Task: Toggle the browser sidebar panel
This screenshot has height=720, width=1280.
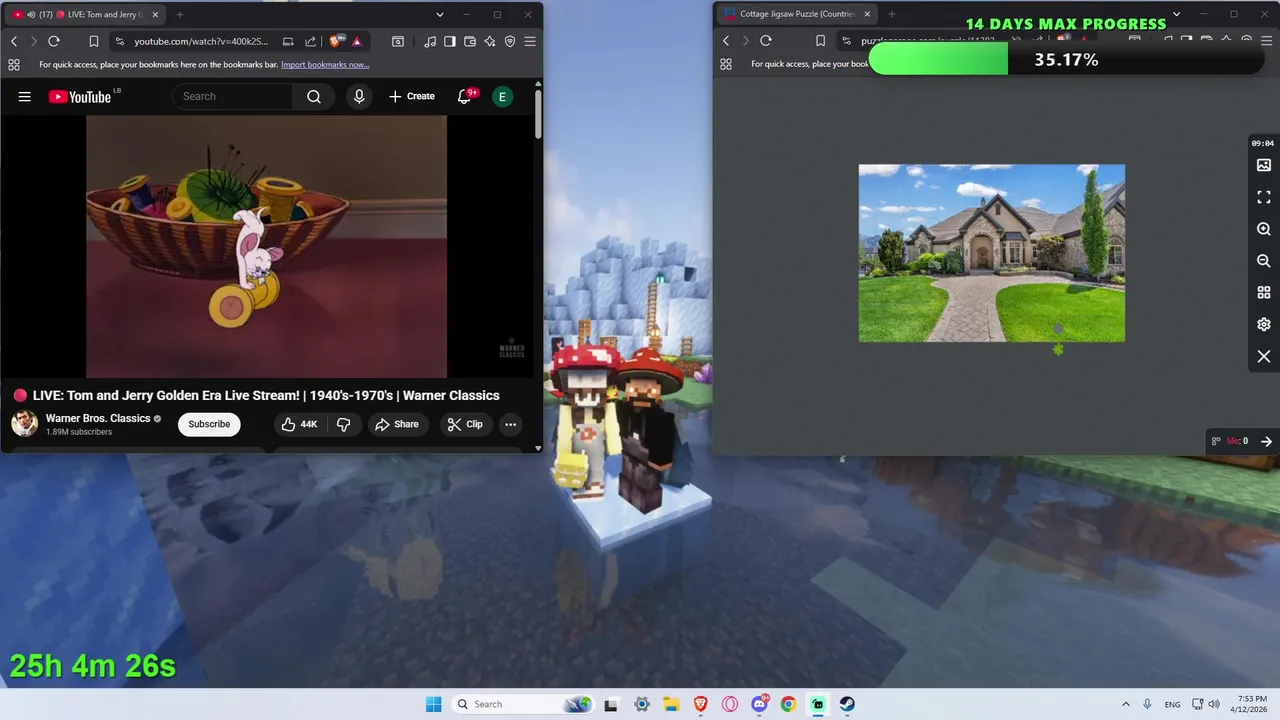Action: click(450, 41)
